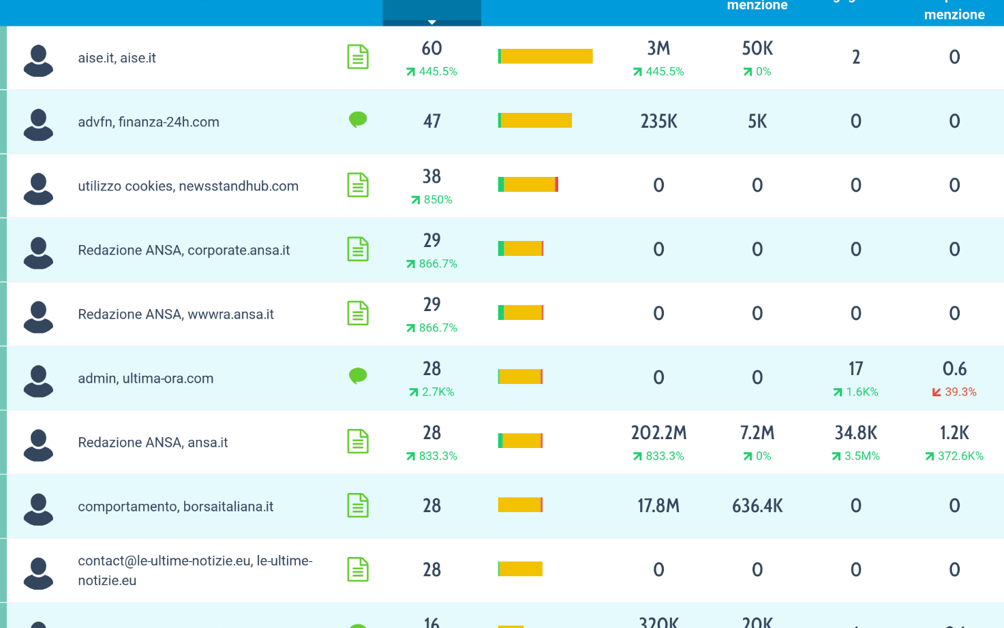Open Redazione ANSA, corporate.ansa.it author name
Screen dimensions: 1004x628
coord(184,250)
